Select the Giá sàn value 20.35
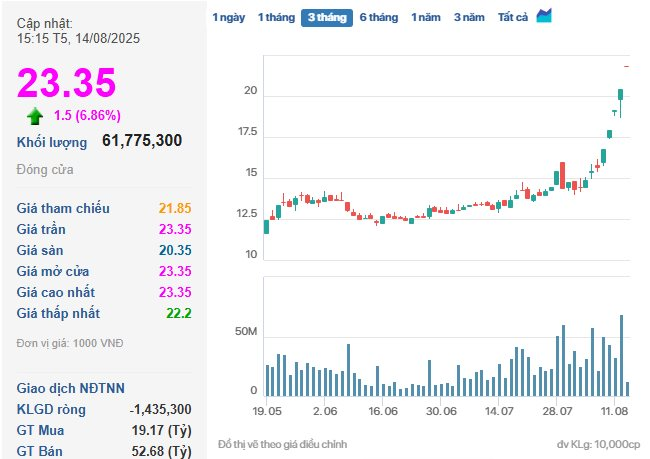 pos(175,250)
